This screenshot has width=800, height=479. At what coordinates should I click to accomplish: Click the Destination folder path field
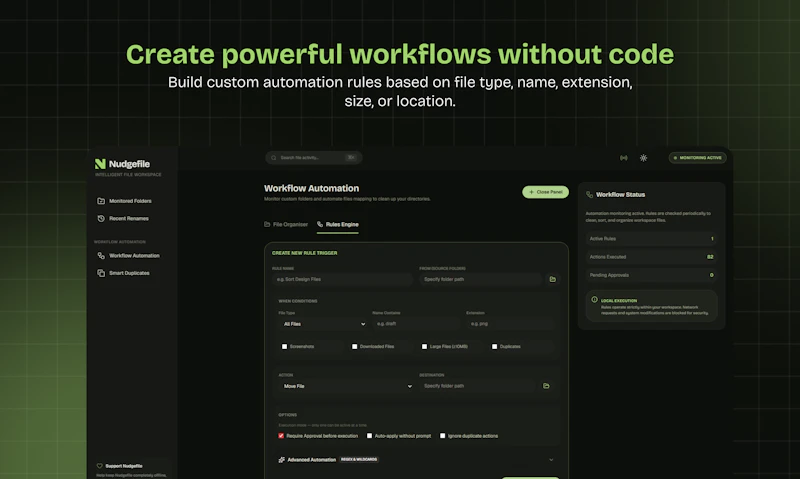pyautogui.click(x=478, y=386)
